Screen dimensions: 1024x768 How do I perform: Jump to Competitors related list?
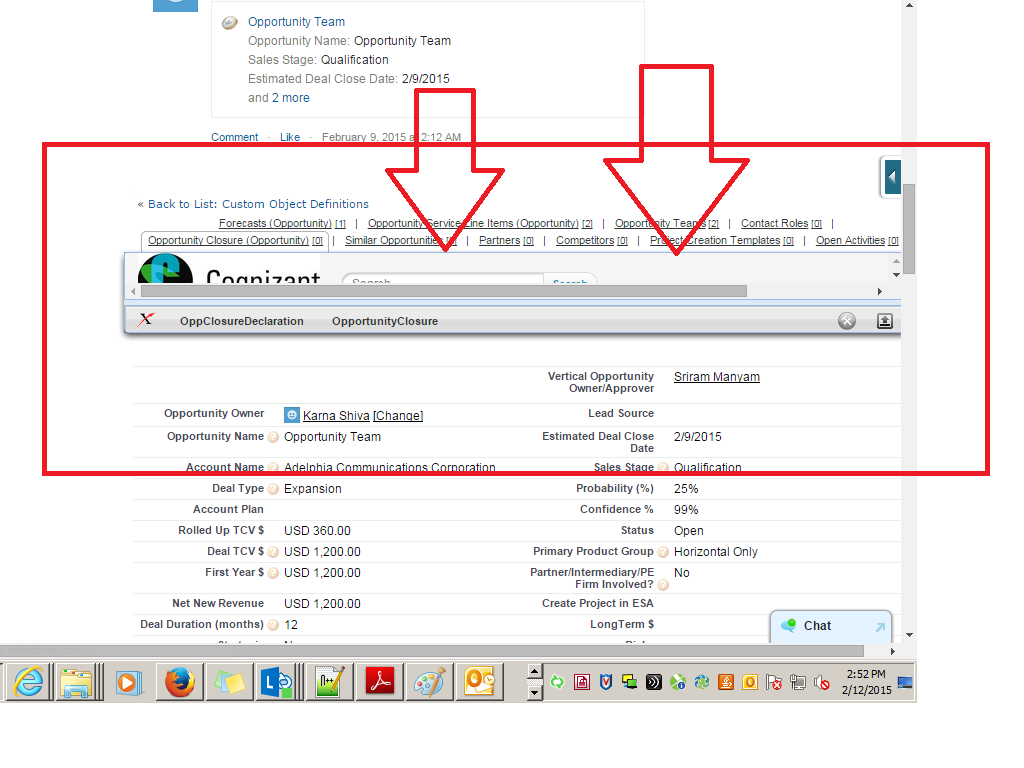point(592,240)
